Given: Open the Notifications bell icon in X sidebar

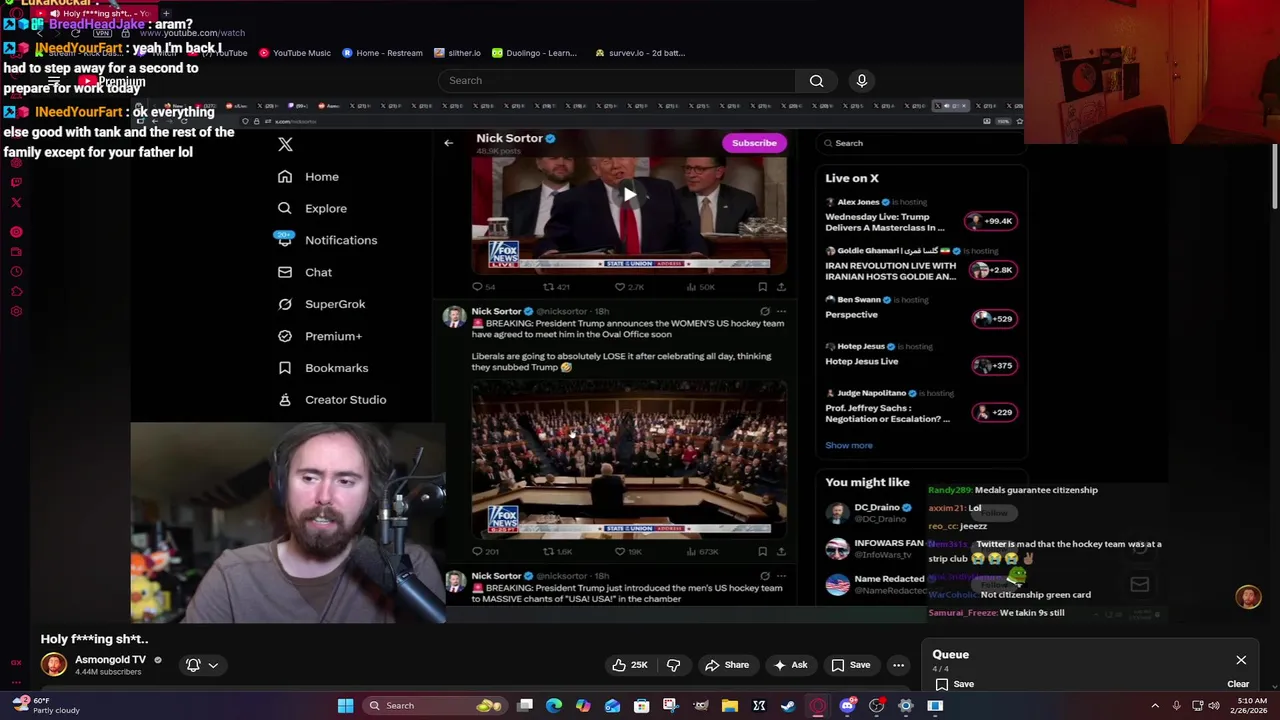Looking at the screenshot, I should pyautogui.click(x=285, y=240).
